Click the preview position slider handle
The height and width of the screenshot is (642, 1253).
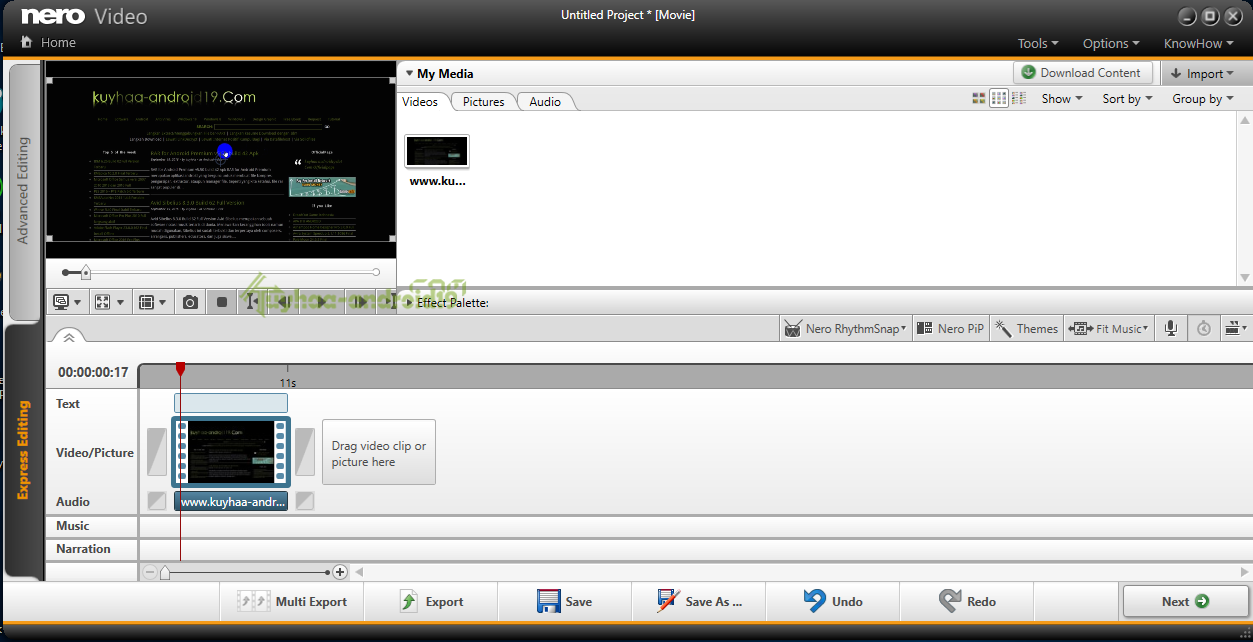point(85,272)
